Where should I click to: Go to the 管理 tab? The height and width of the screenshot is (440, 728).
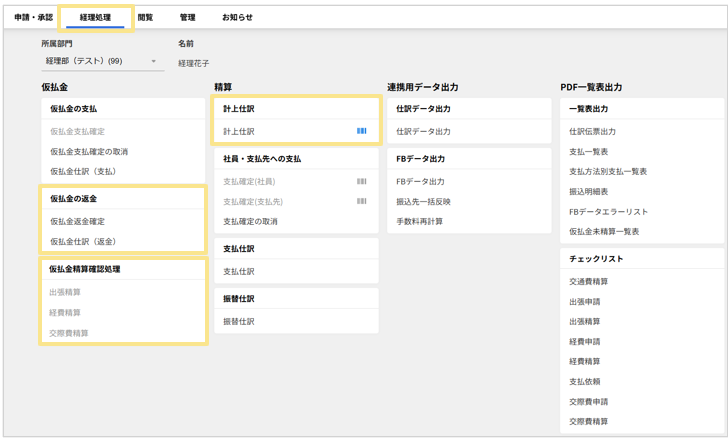coord(187,17)
